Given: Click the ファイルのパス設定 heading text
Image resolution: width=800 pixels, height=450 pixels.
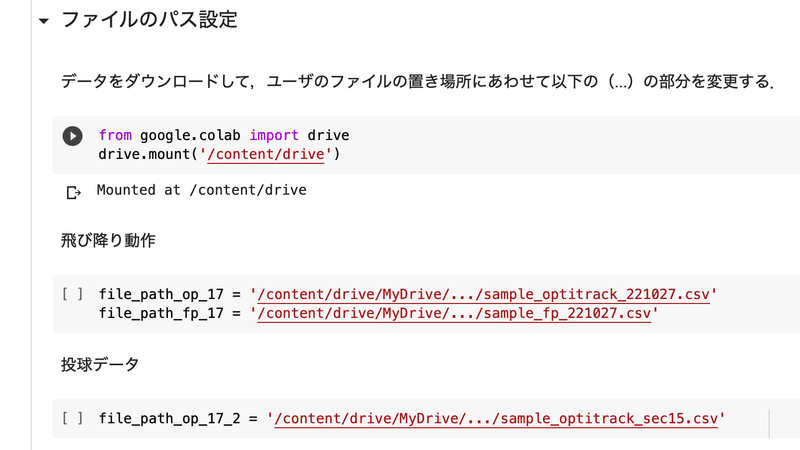Looking at the screenshot, I should point(149,20).
